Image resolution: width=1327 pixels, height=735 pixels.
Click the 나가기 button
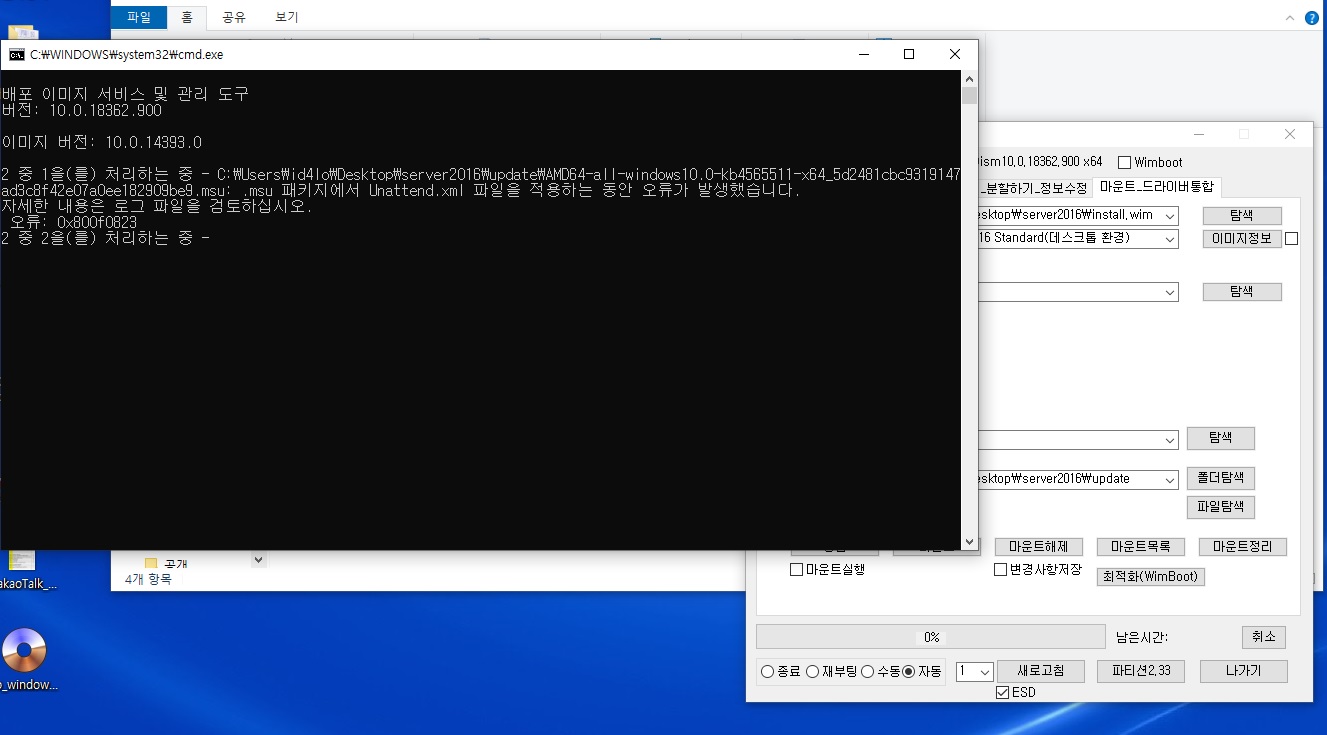coord(1244,671)
